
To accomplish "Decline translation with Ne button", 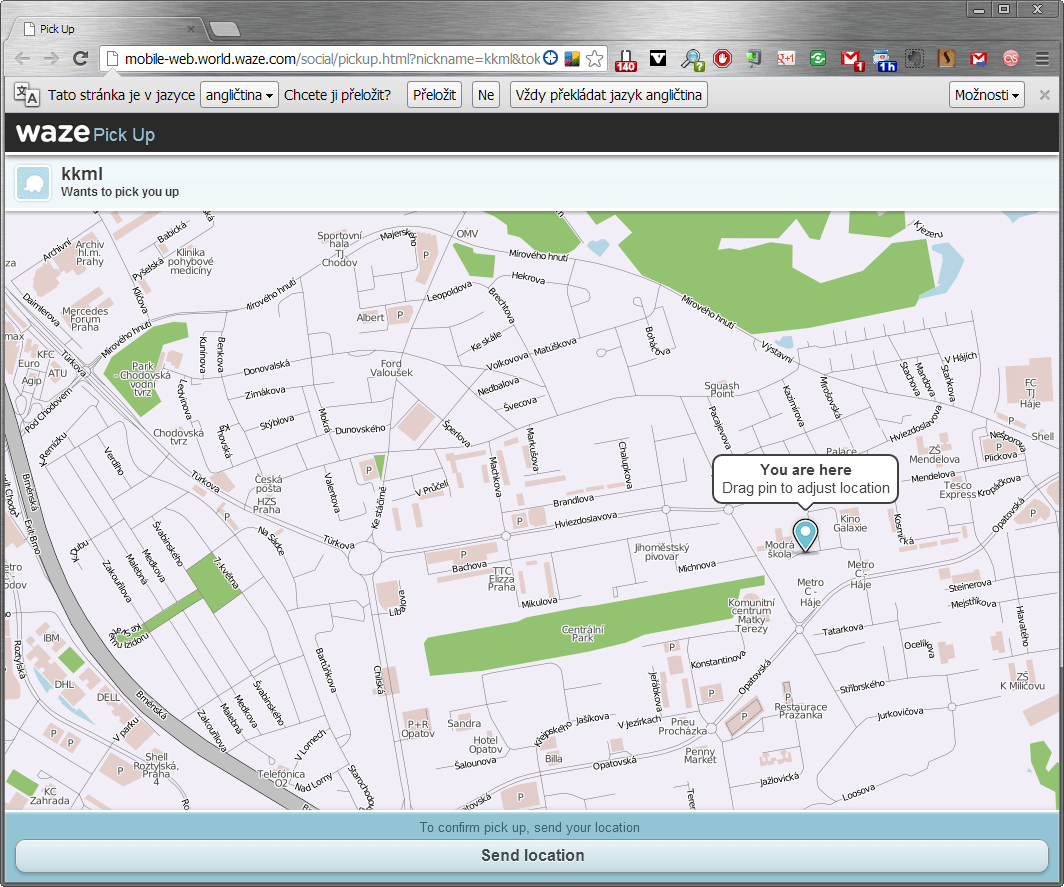I will coord(486,95).
